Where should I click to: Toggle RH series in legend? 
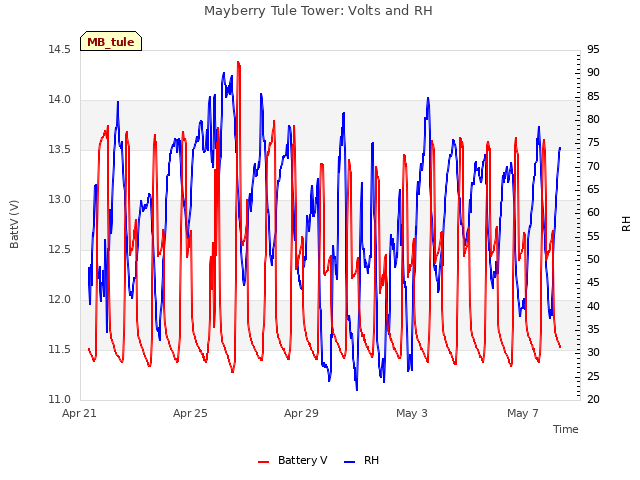362,460
